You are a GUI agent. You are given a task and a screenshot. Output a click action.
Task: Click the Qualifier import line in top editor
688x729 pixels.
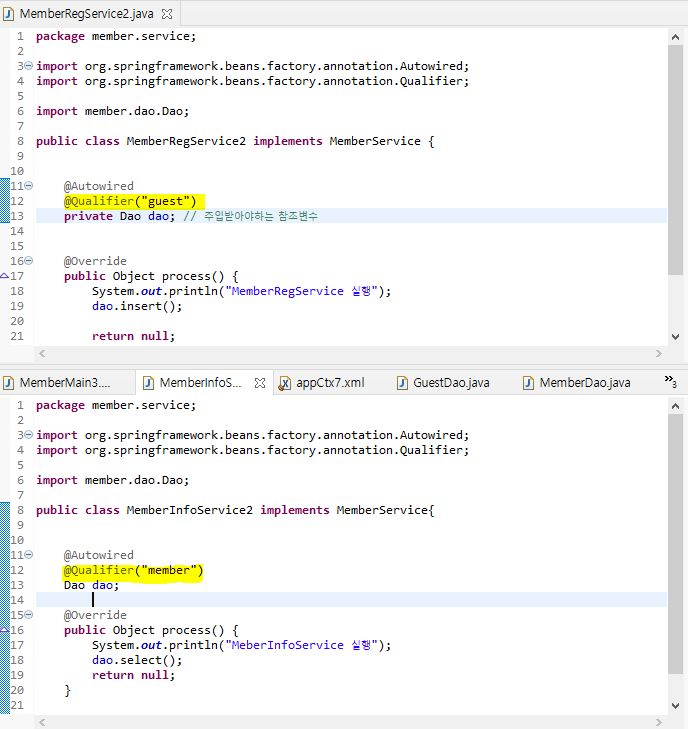pyautogui.click(x=253, y=81)
